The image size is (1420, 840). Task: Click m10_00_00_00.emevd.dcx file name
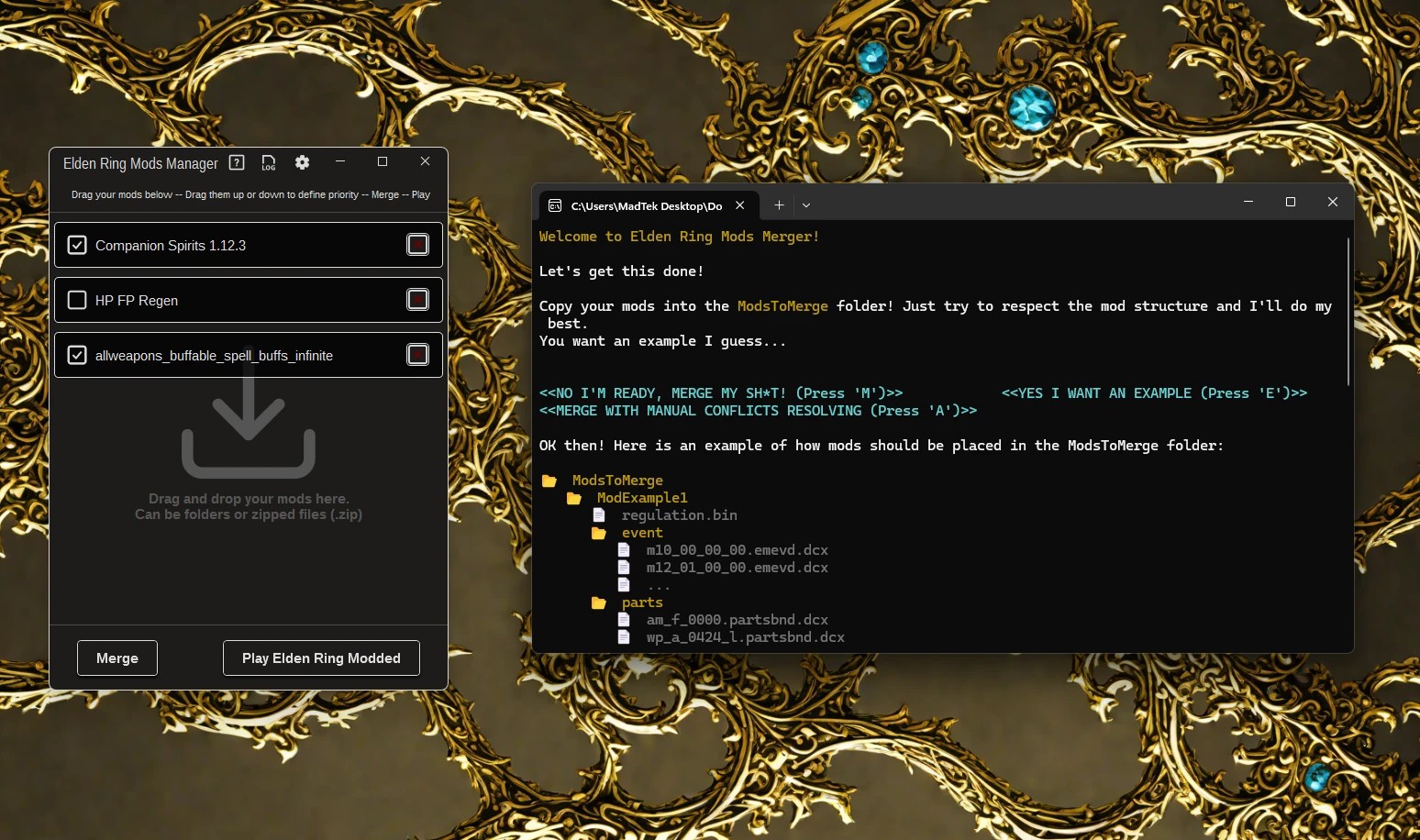737,550
